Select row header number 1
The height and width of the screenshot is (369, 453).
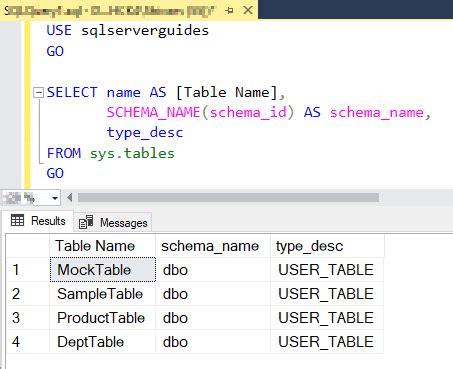point(28,270)
